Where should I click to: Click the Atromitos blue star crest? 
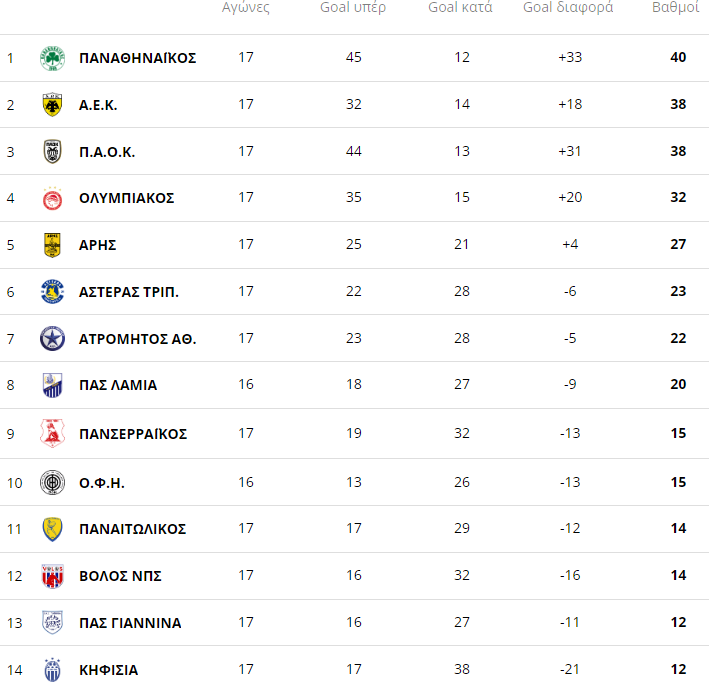click(52, 339)
